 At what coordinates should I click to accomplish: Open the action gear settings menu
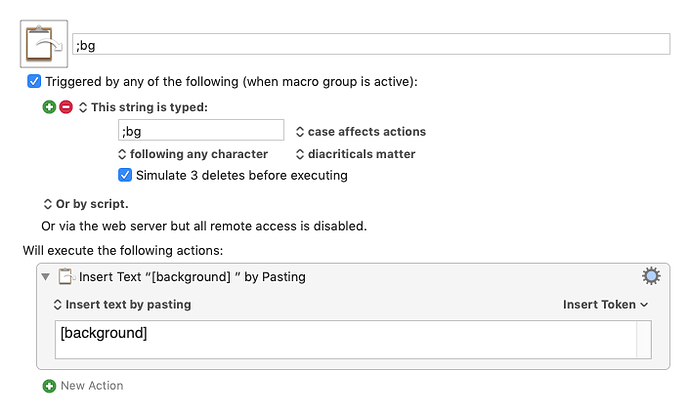(651, 276)
